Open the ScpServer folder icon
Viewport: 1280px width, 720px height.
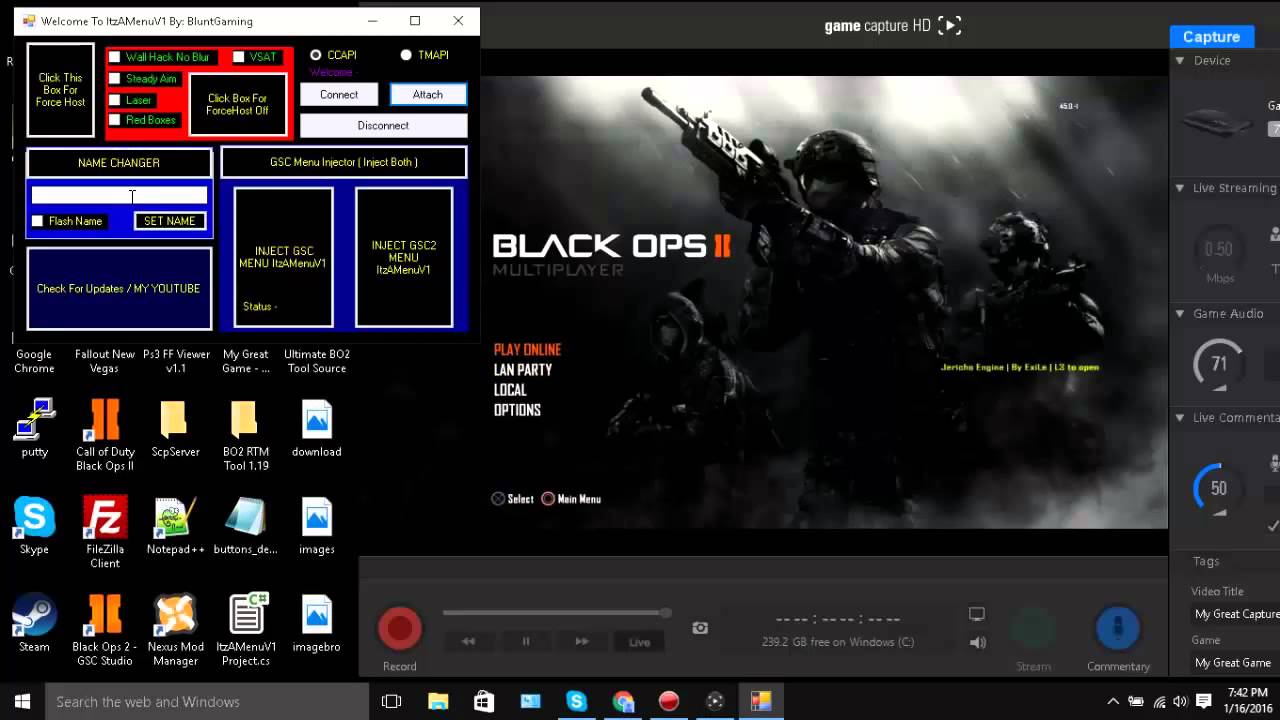(x=175, y=428)
